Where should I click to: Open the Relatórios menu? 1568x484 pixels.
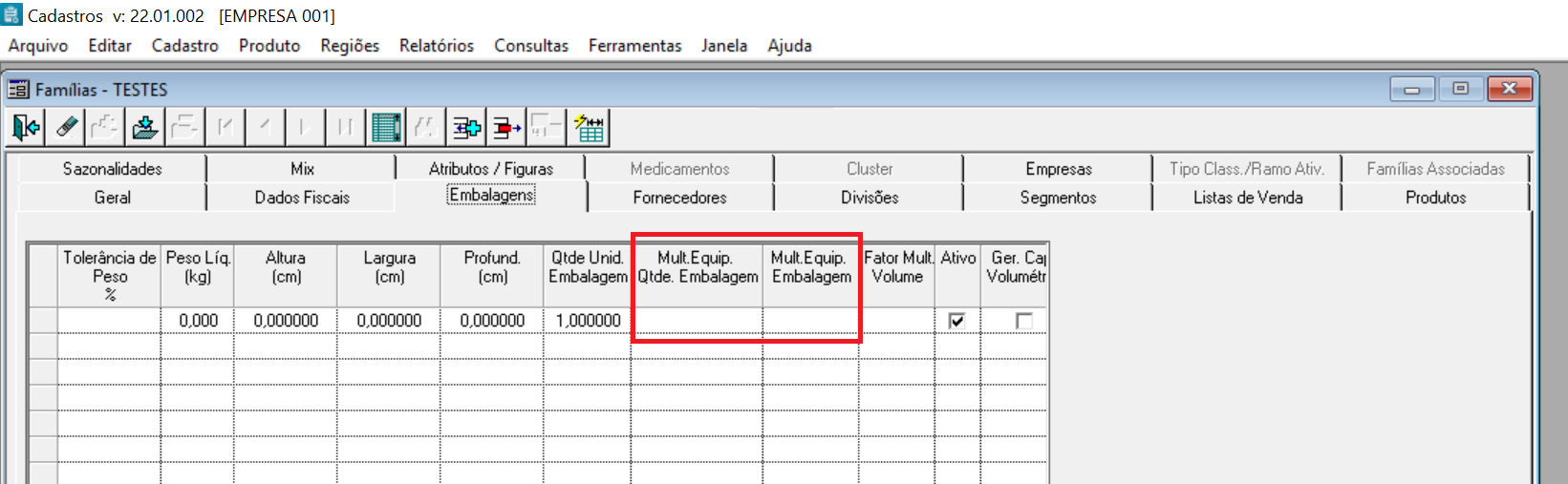tap(437, 46)
